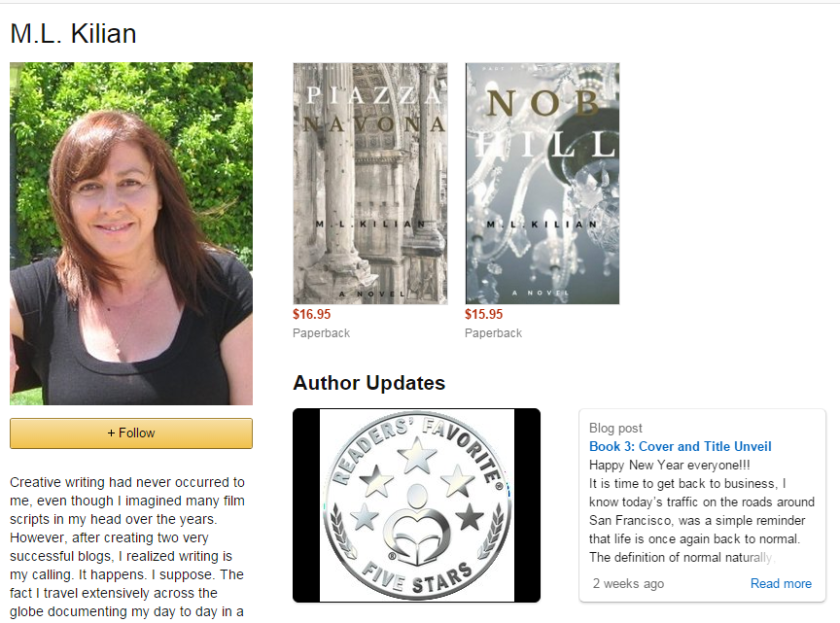Viewport: 840px width, 623px height.
Task: Click the + Follow button
Action: point(131,433)
